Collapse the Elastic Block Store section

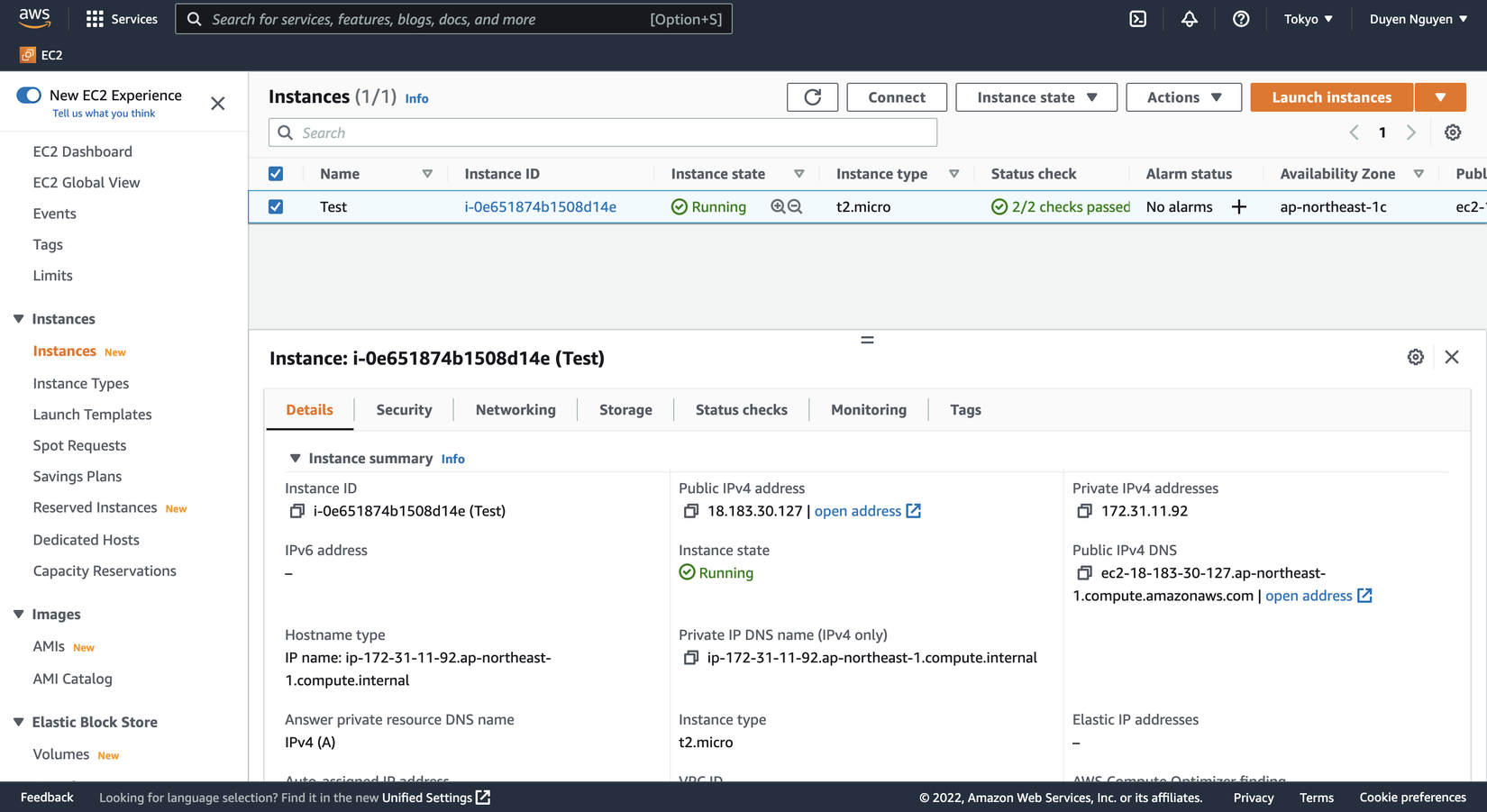pos(18,722)
